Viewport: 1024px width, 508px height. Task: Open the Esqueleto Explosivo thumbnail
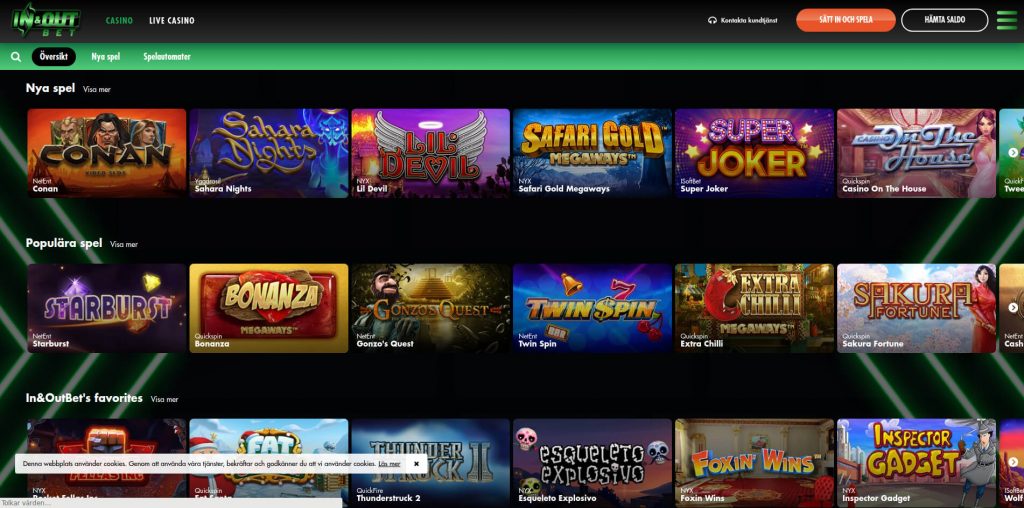click(593, 464)
